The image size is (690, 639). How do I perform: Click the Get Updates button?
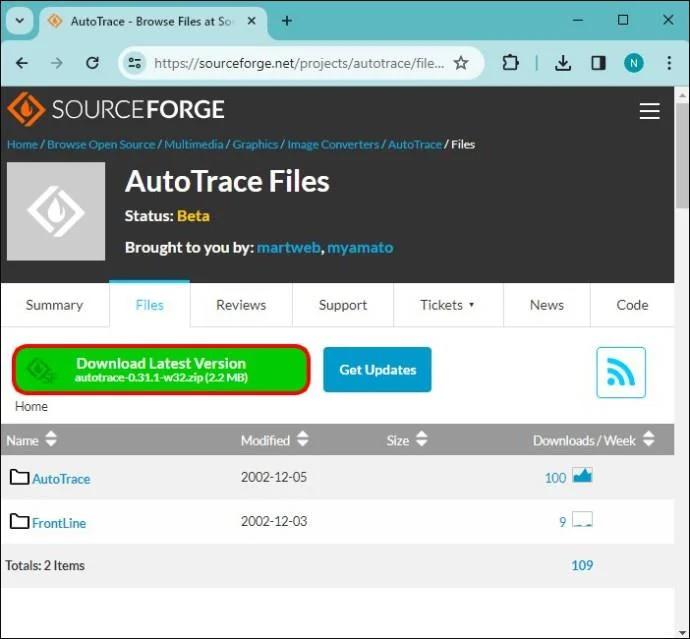click(377, 370)
